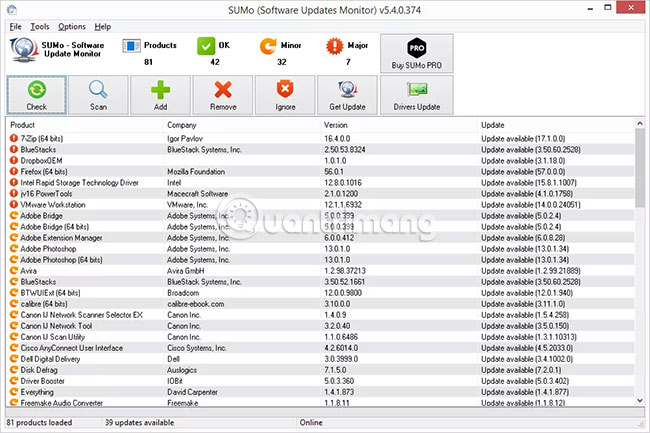This screenshot has width=650, height=433.
Task: Open the Help menu
Action: [x=102, y=27]
